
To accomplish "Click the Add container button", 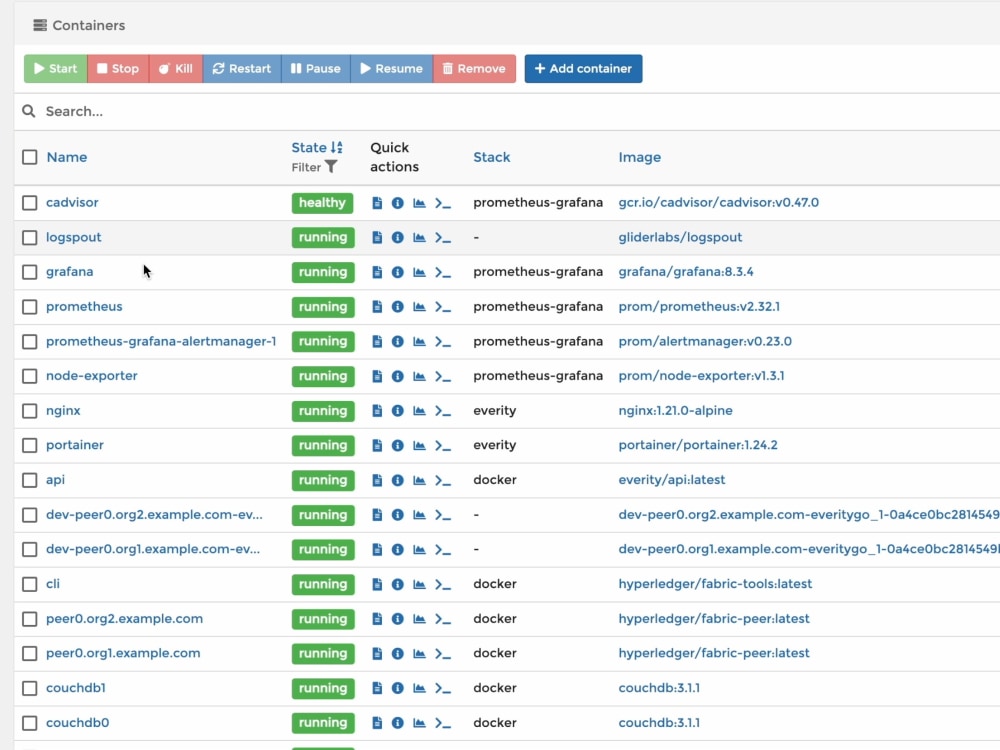I will coord(583,68).
